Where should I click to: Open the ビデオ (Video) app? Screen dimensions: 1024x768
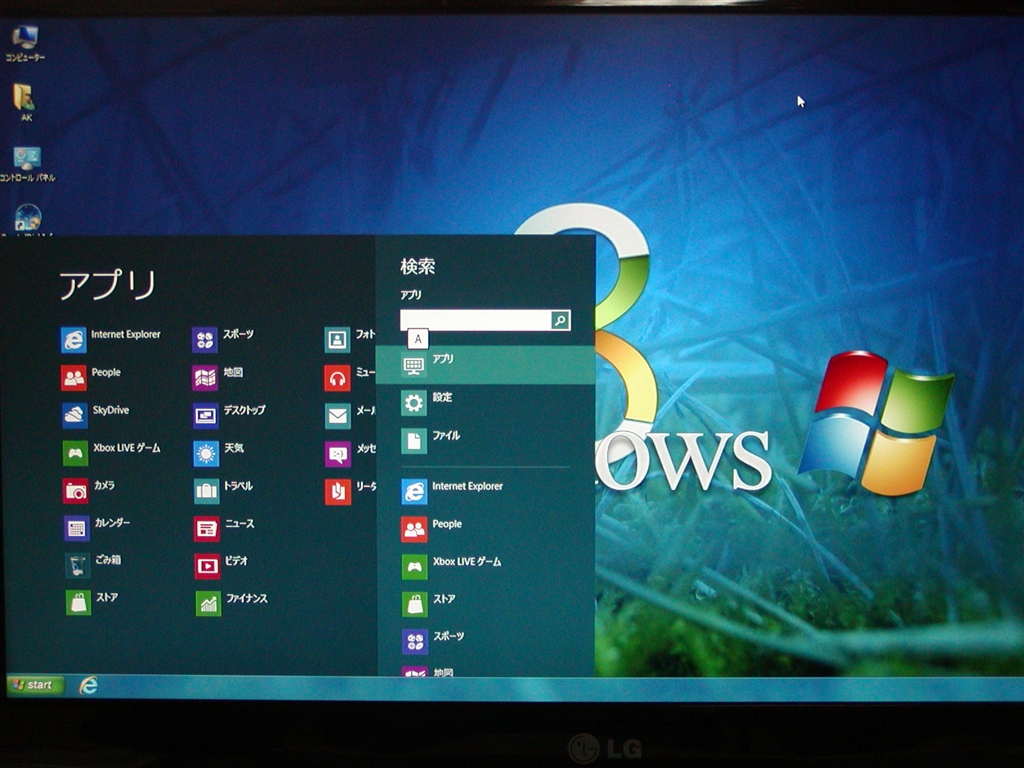tap(221, 566)
